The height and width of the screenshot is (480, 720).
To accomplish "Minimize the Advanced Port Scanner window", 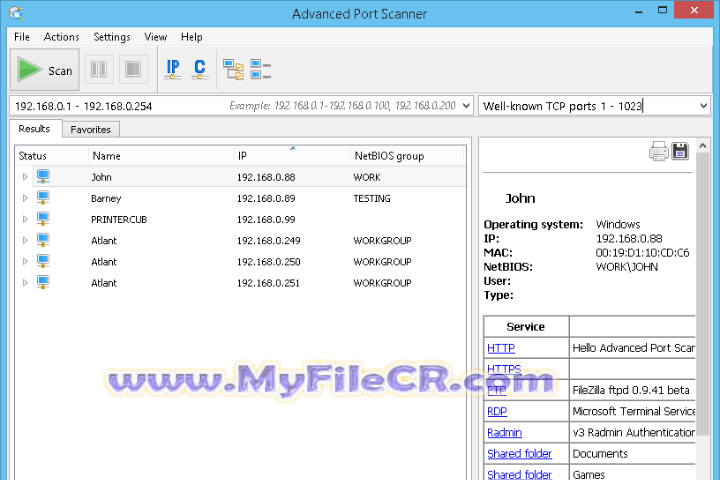I will pos(638,11).
